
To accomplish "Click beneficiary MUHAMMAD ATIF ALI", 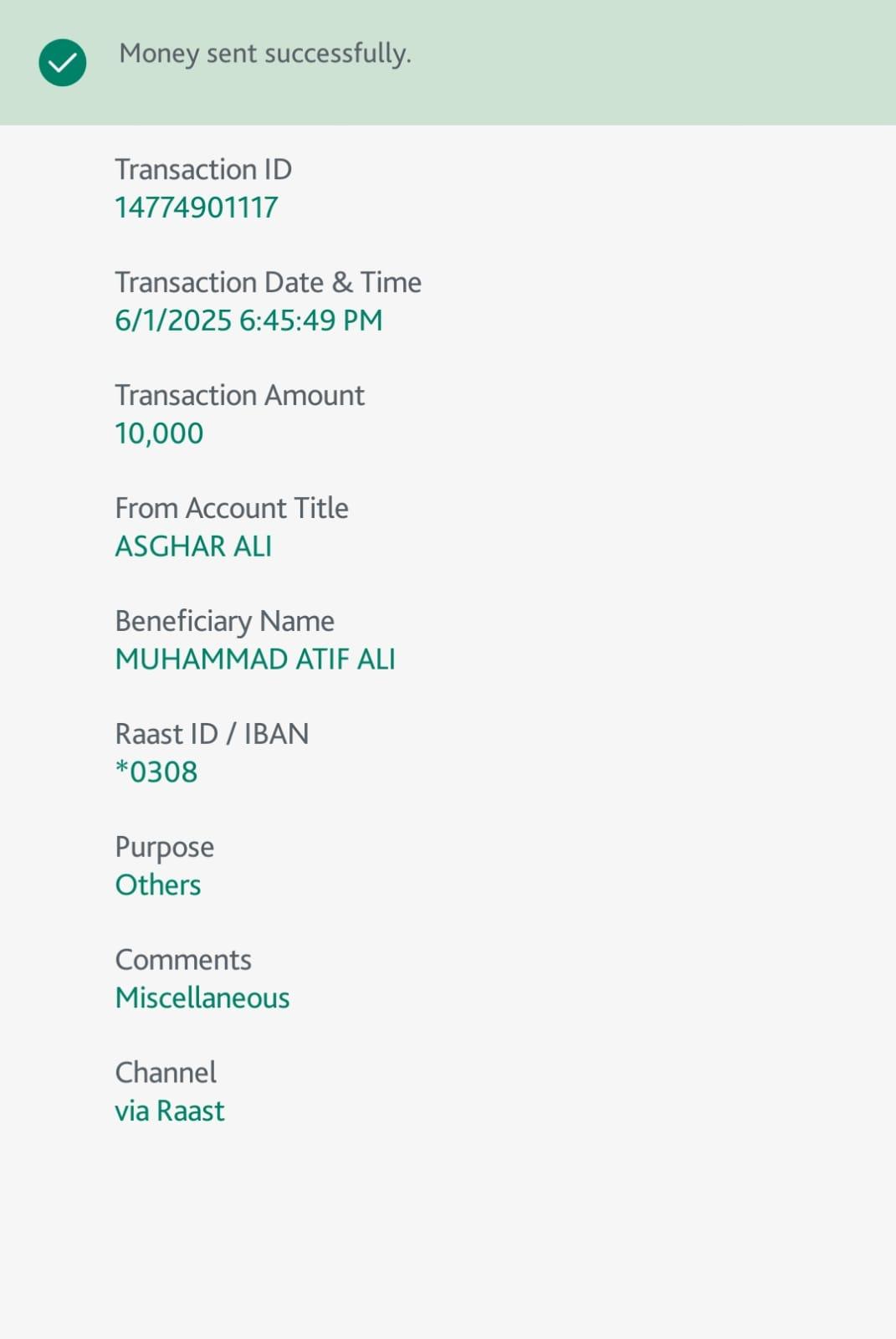I will tap(255, 659).
